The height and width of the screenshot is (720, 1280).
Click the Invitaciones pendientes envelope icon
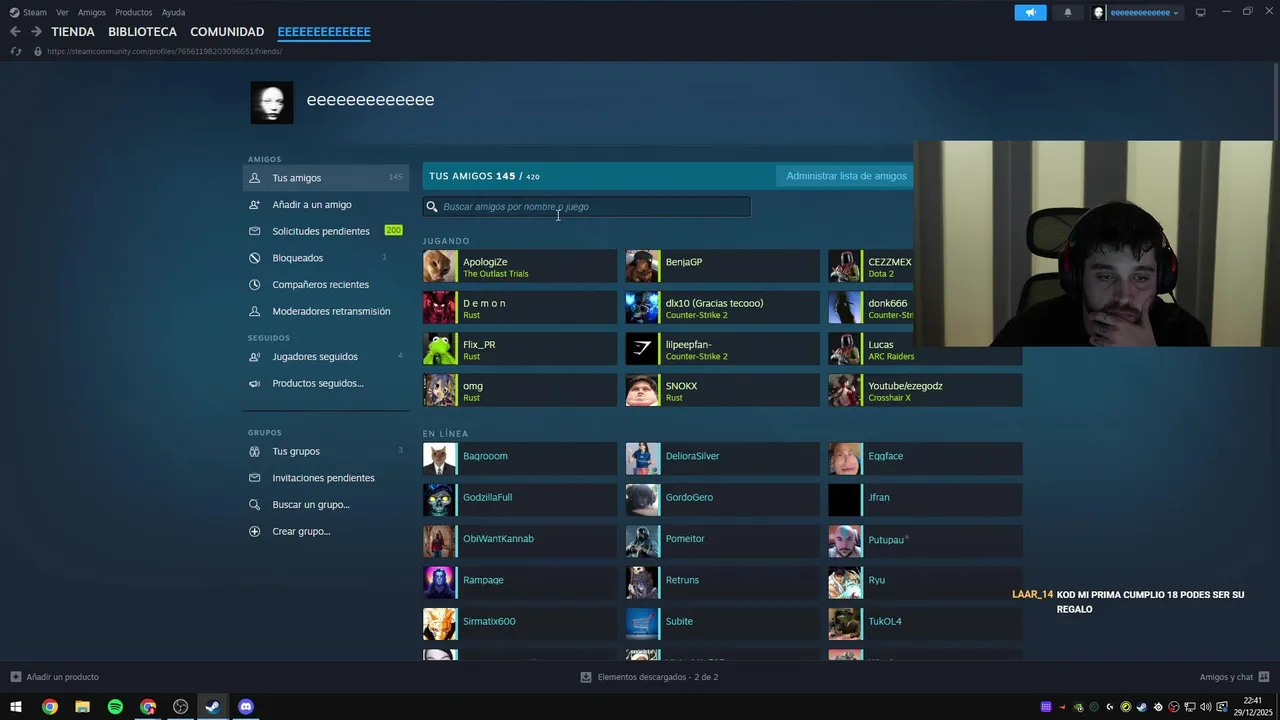coord(254,478)
